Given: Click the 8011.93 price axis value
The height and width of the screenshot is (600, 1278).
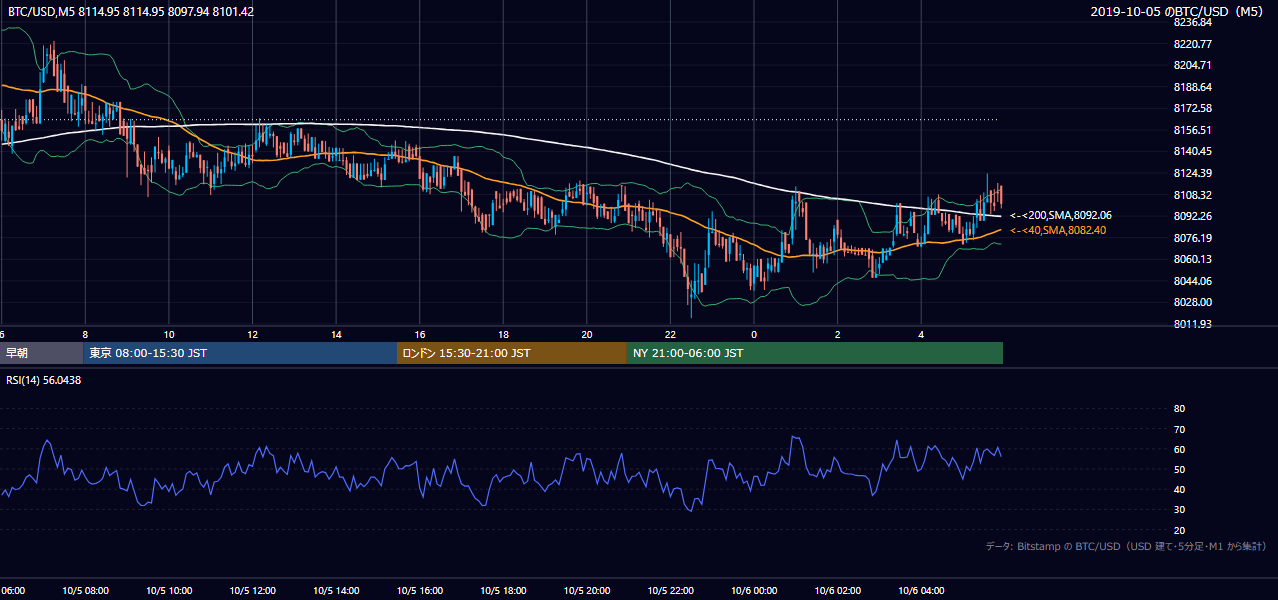Looking at the screenshot, I should pyautogui.click(x=1192, y=324).
